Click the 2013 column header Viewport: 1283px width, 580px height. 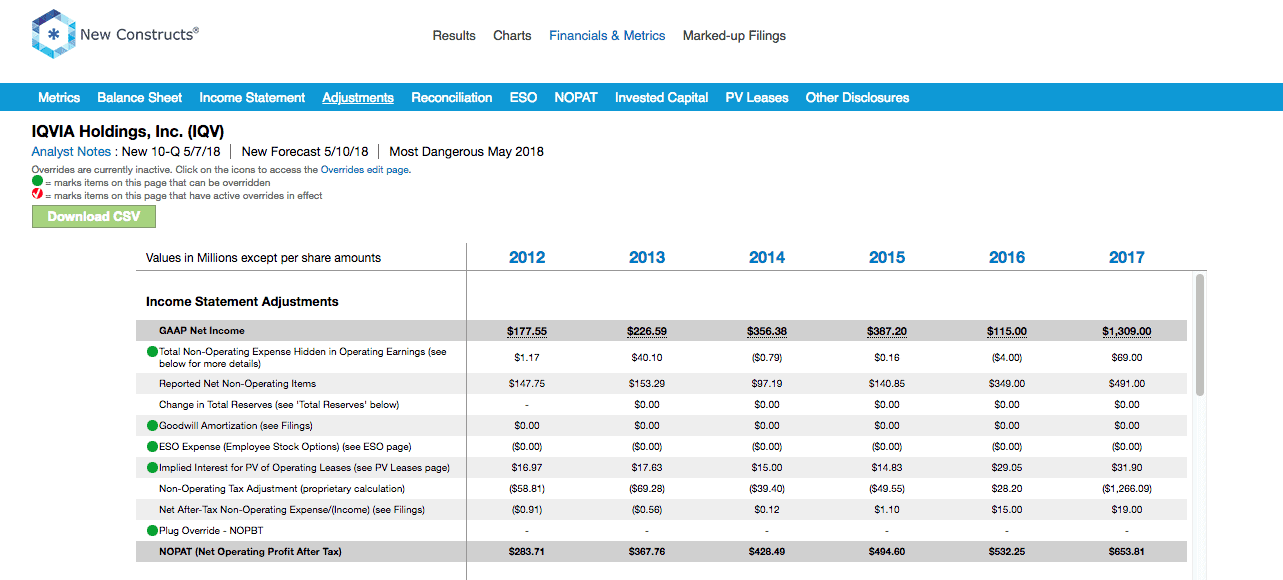click(647, 257)
